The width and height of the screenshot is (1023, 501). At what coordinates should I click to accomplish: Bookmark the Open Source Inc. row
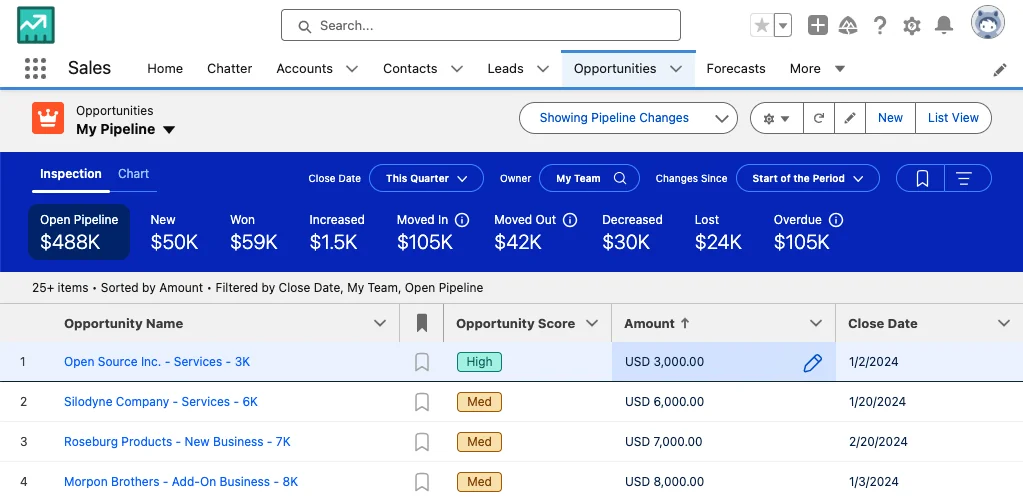tap(421, 362)
